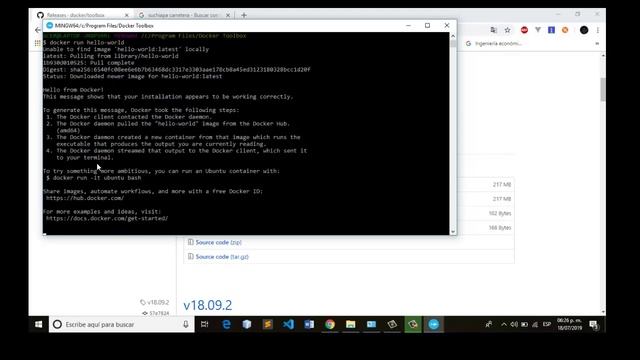Open the volume control in system tray
This screenshot has height=360, width=640.
(514, 324)
